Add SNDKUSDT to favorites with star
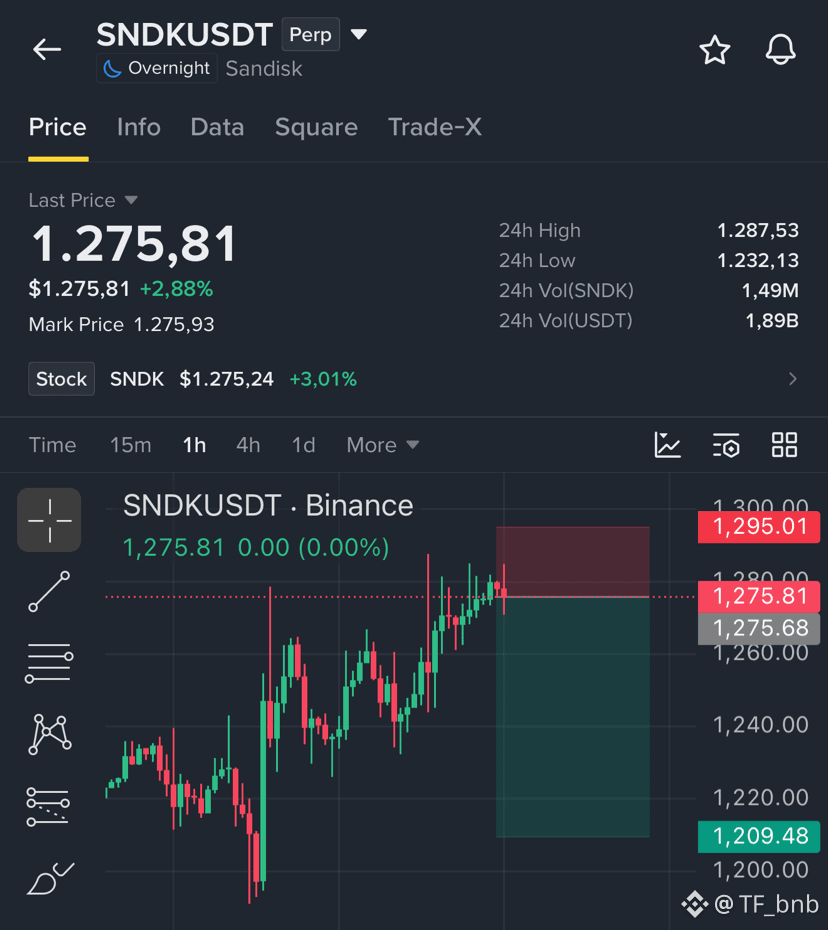 pos(715,50)
